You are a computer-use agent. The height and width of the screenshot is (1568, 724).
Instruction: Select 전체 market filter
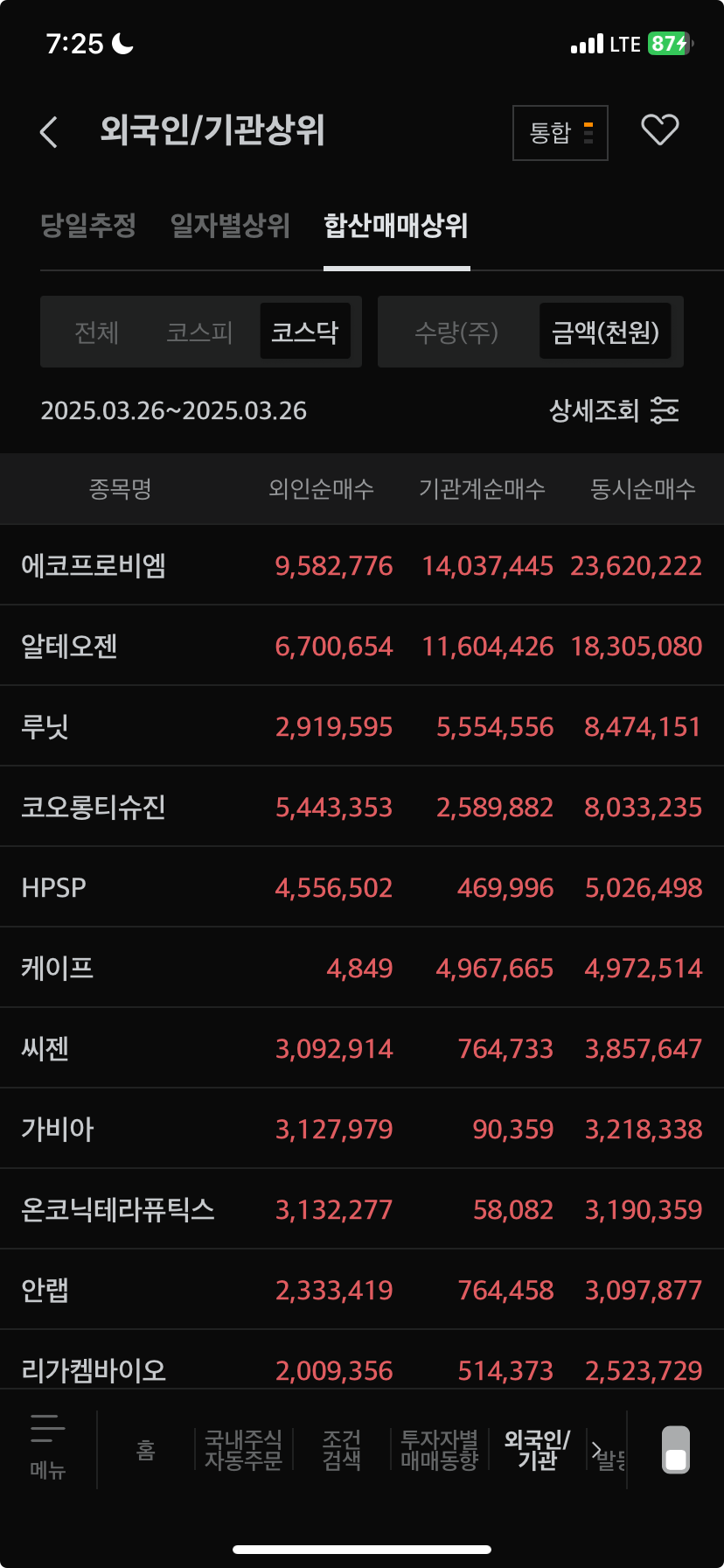(x=96, y=332)
